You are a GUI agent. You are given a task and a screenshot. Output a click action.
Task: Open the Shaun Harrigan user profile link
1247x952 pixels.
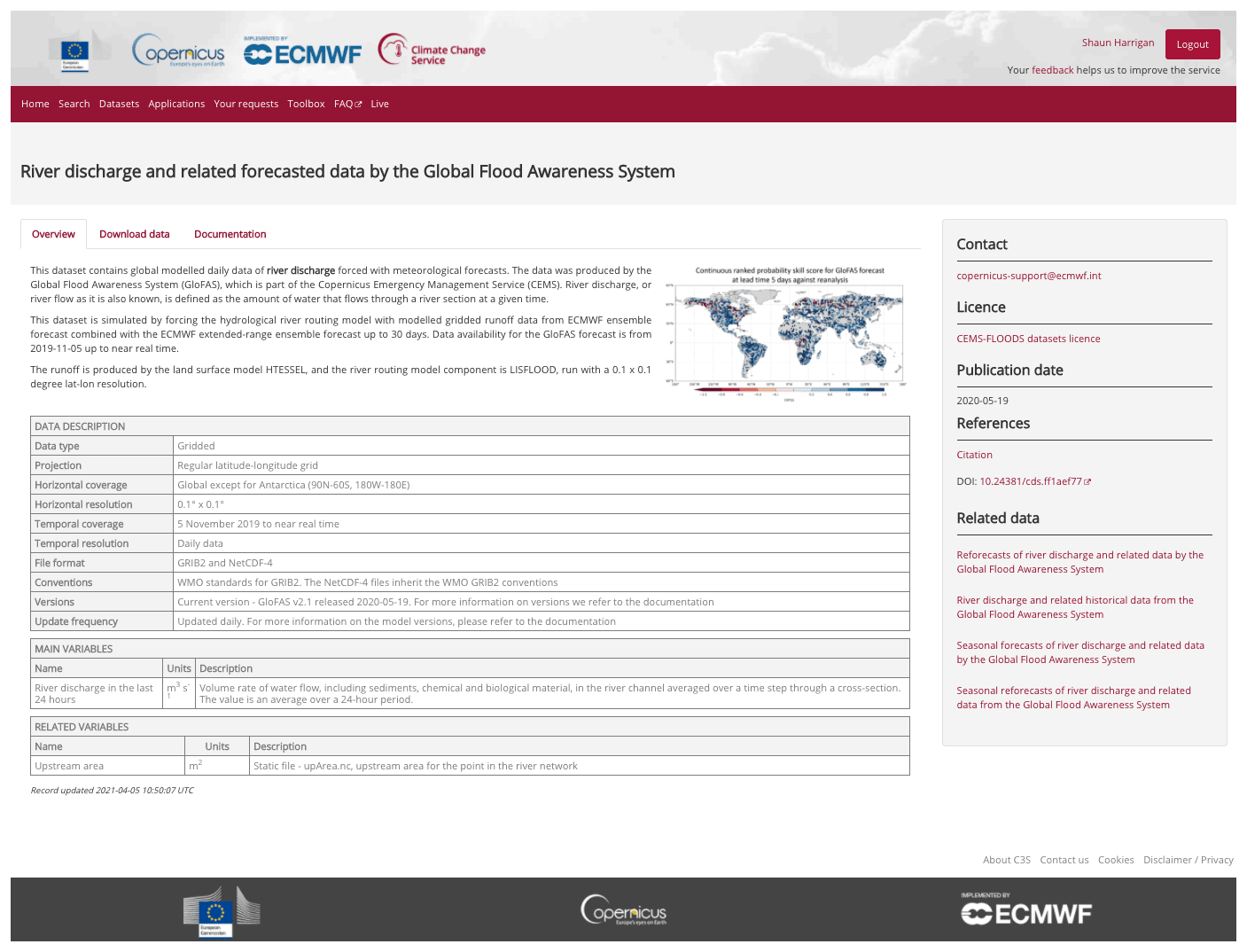click(x=1118, y=43)
